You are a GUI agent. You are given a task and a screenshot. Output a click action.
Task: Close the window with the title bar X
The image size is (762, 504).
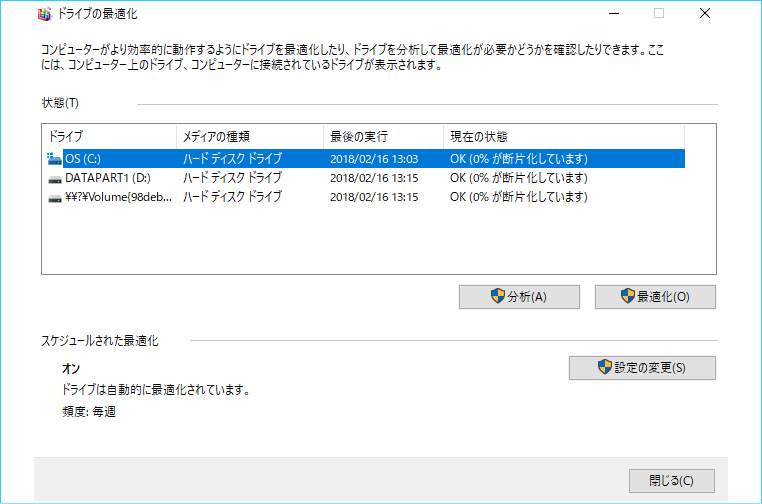[705, 14]
